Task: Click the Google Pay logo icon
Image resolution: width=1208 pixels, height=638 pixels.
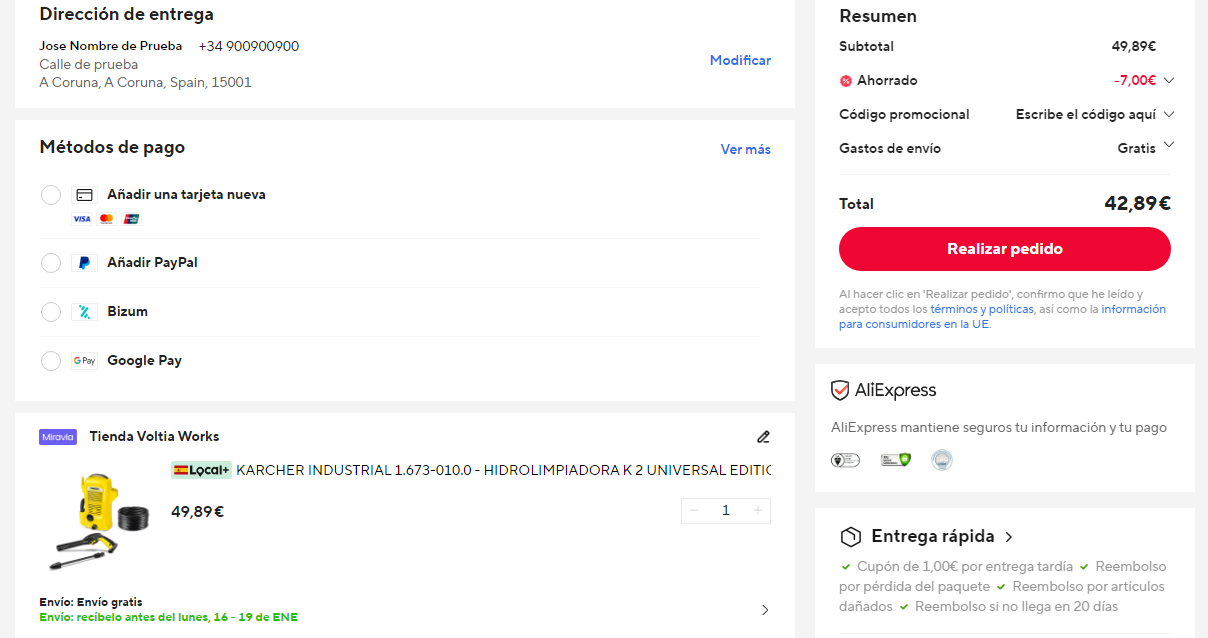Action: 85,361
